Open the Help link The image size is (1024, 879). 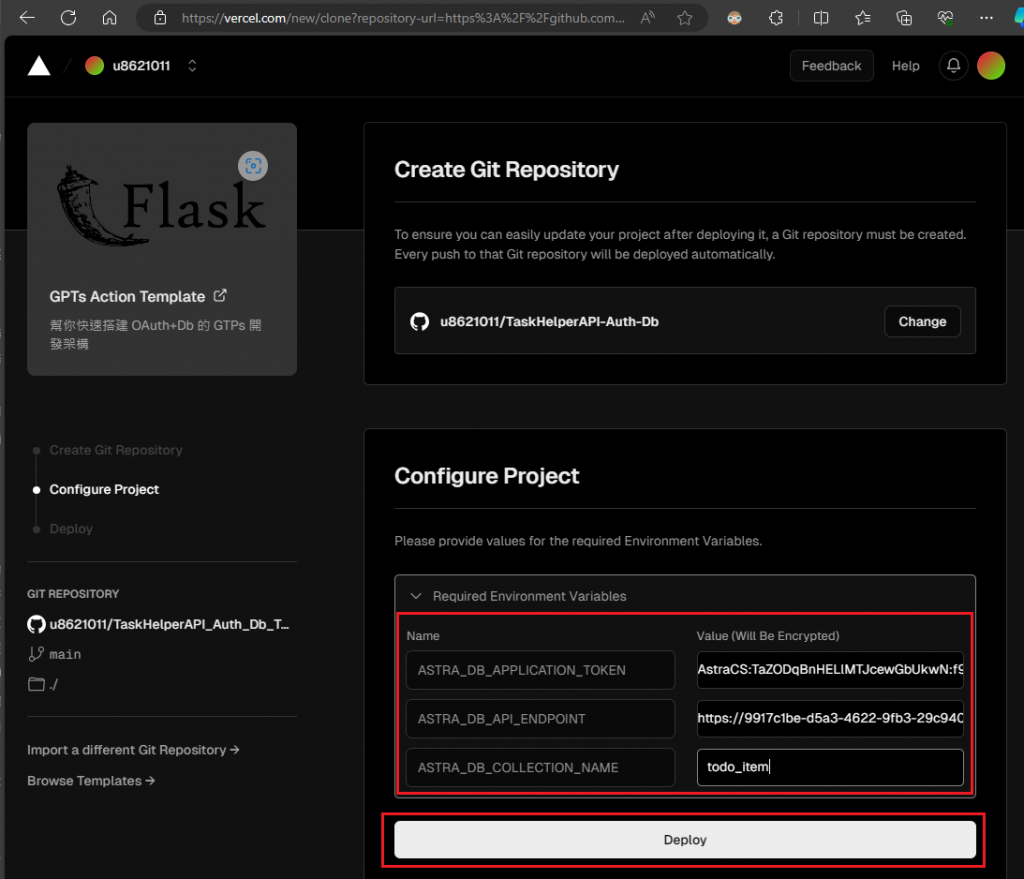905,66
